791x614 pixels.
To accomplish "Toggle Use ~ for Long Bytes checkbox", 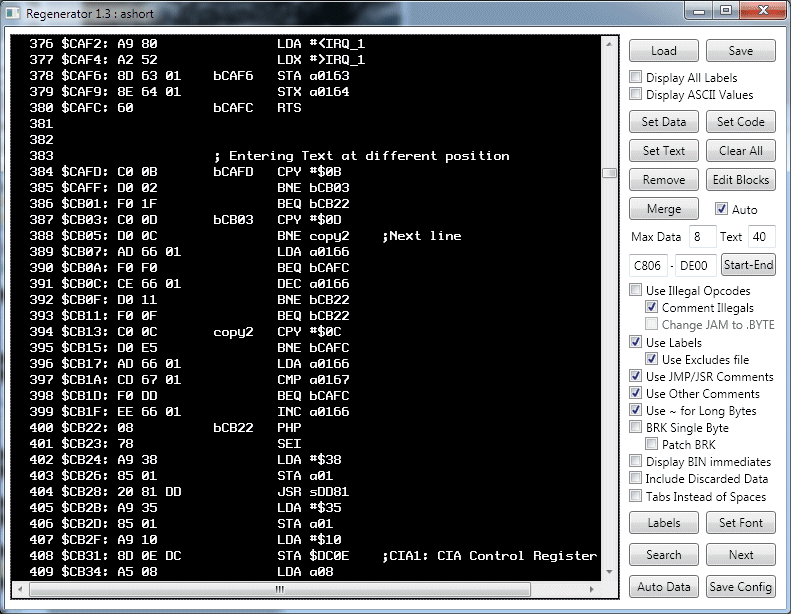I will click(636, 410).
